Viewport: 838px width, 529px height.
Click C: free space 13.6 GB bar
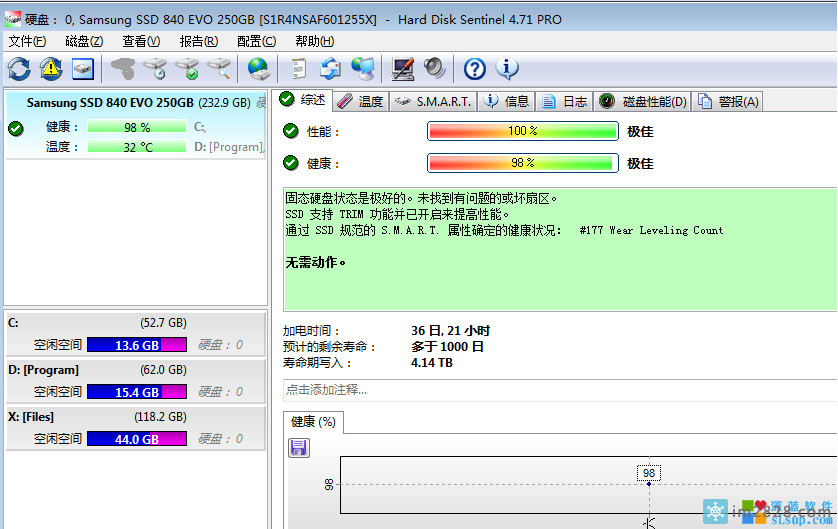coord(137,345)
